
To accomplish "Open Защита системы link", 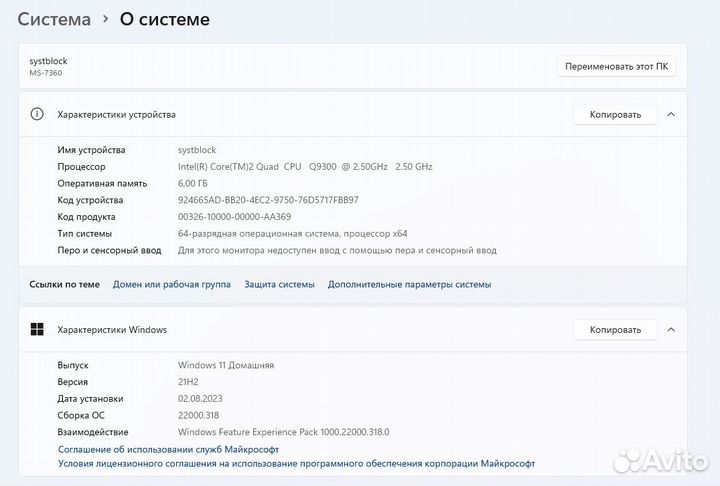I will pyautogui.click(x=279, y=284).
